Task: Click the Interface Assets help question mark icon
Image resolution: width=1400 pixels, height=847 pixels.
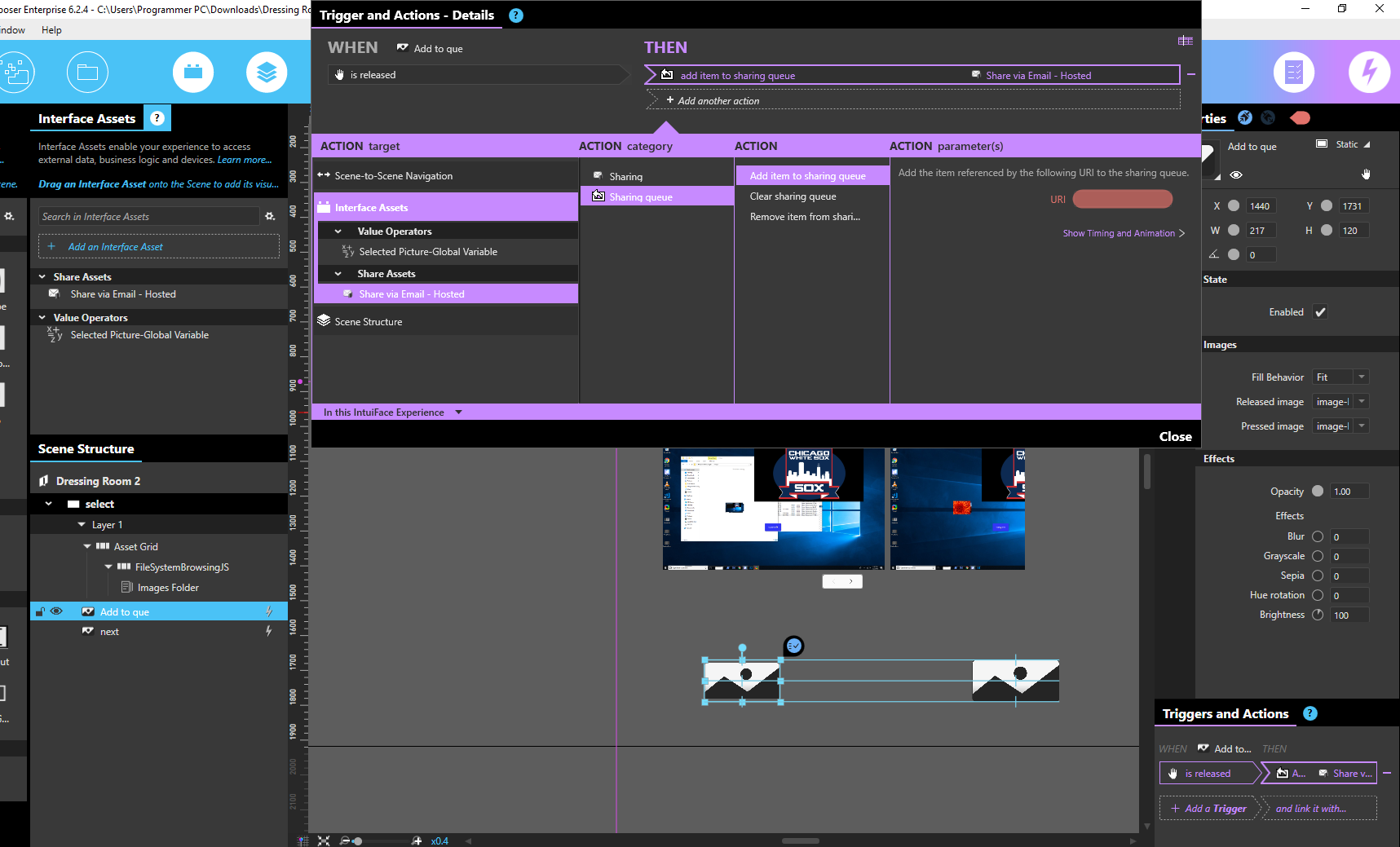Action: tap(157, 118)
